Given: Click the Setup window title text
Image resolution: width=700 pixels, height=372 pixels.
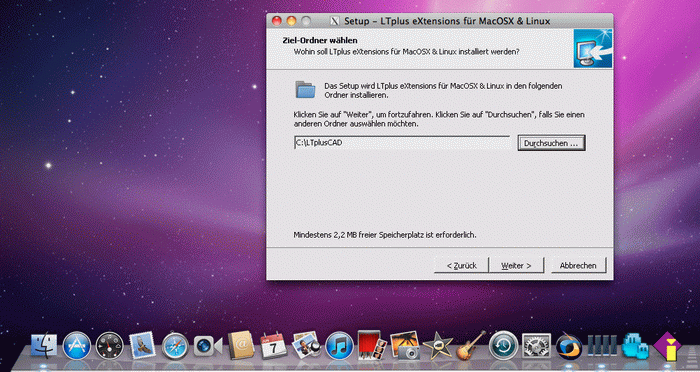Looking at the screenshot, I should [447, 21].
